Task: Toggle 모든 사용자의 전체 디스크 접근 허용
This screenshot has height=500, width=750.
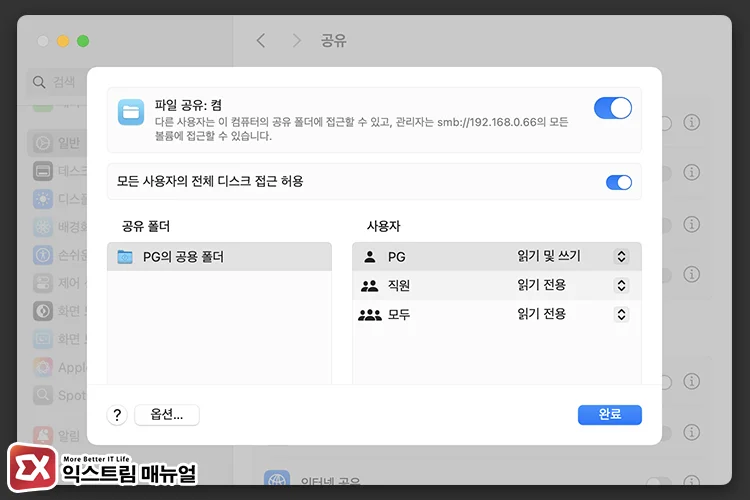Action: click(618, 182)
